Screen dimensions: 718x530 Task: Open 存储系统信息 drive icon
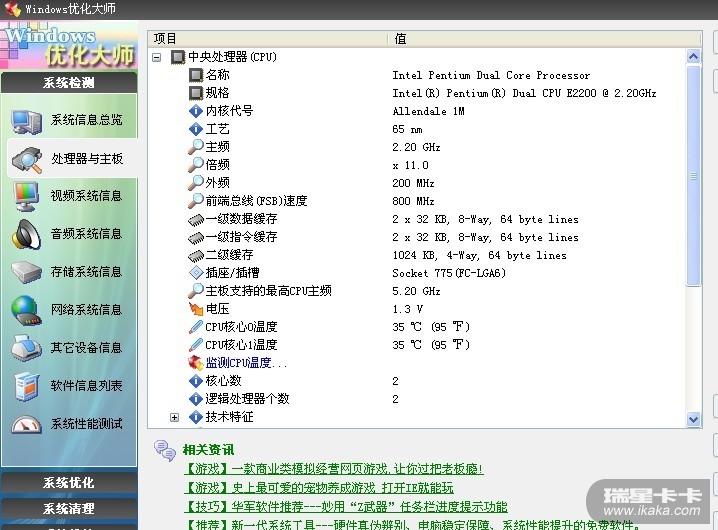tap(27, 272)
